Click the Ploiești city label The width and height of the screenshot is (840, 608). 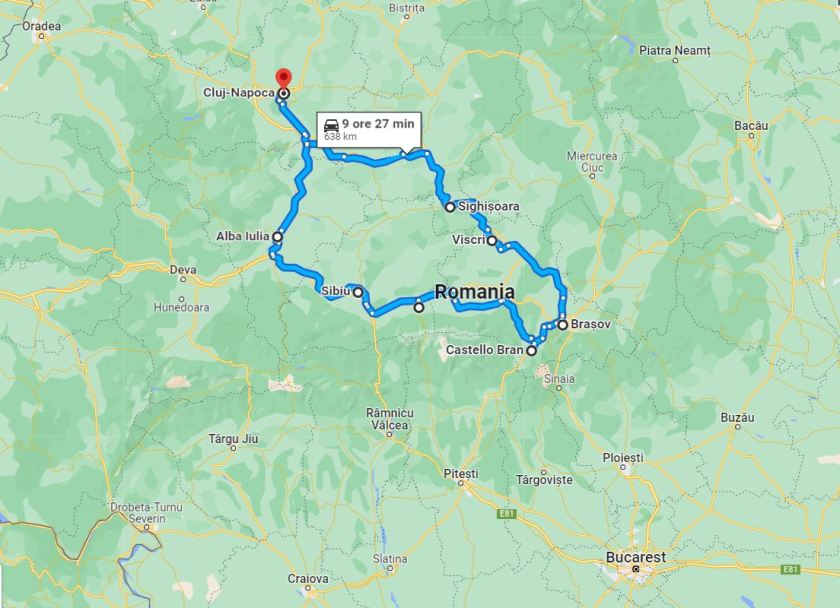coord(623,458)
